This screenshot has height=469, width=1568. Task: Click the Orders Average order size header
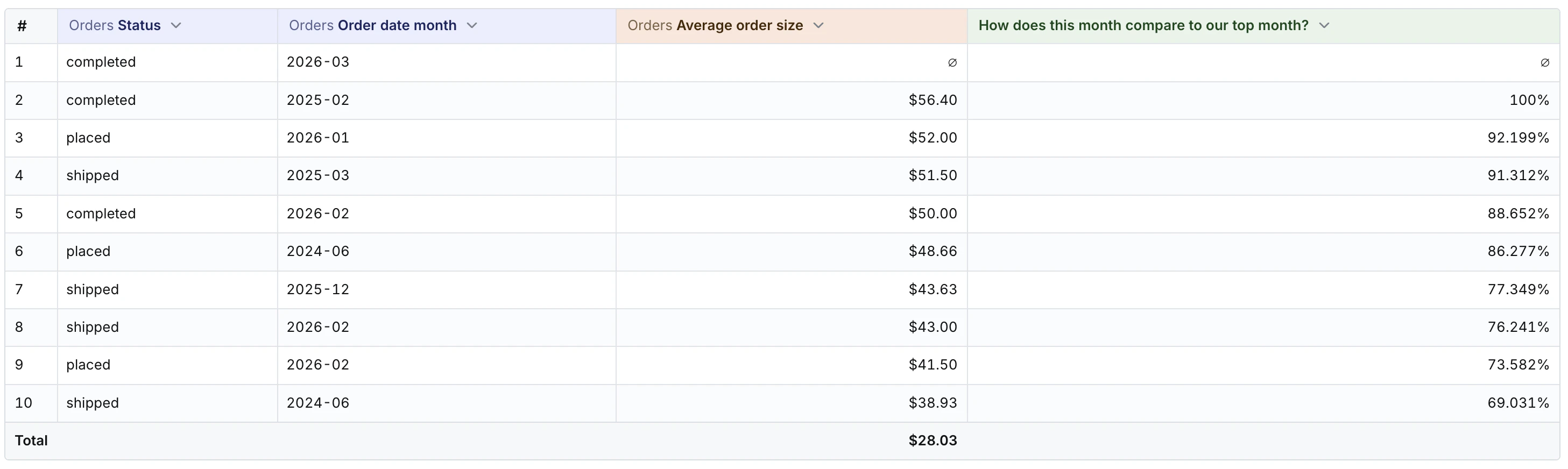coord(792,26)
